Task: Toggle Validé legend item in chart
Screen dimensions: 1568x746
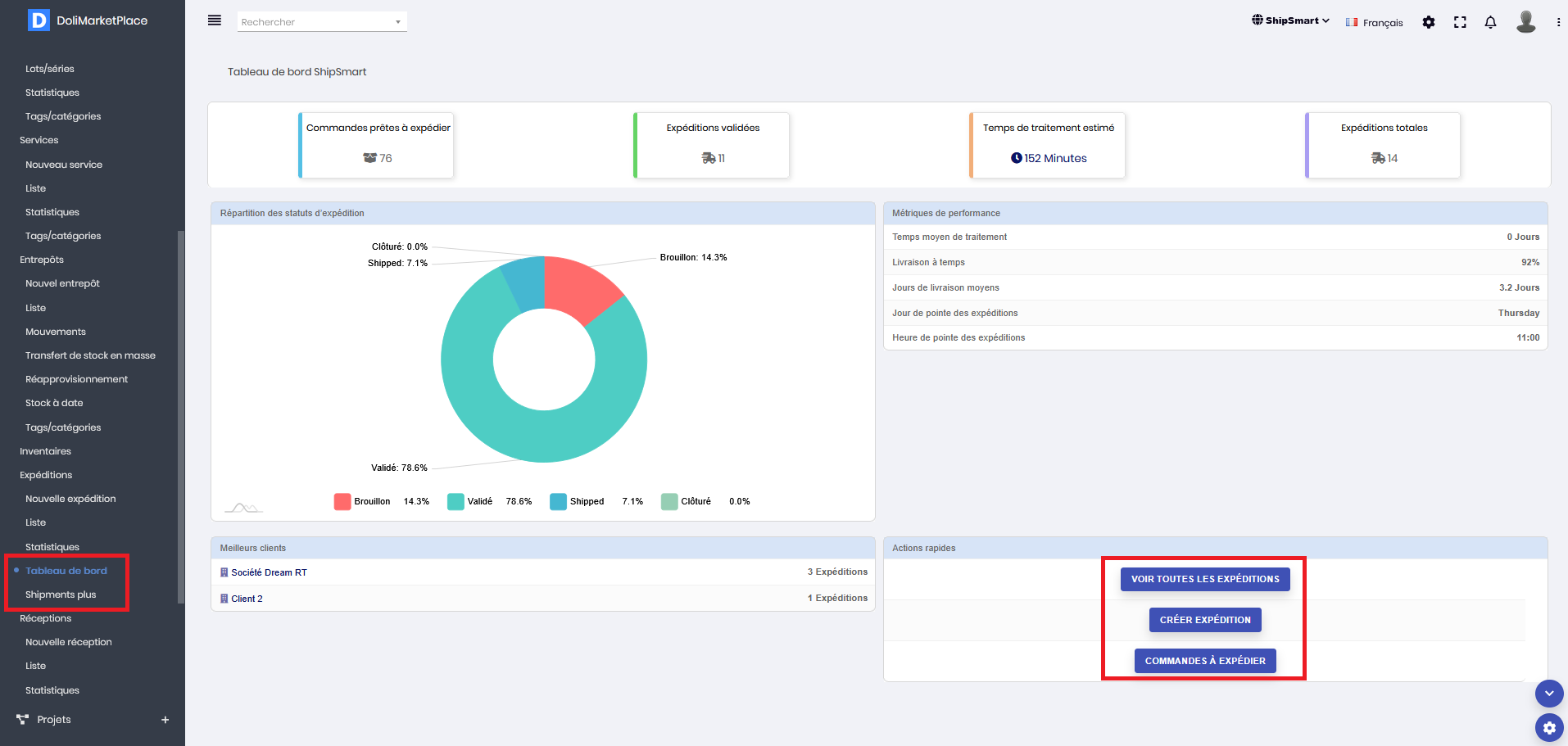Action: 479,501
